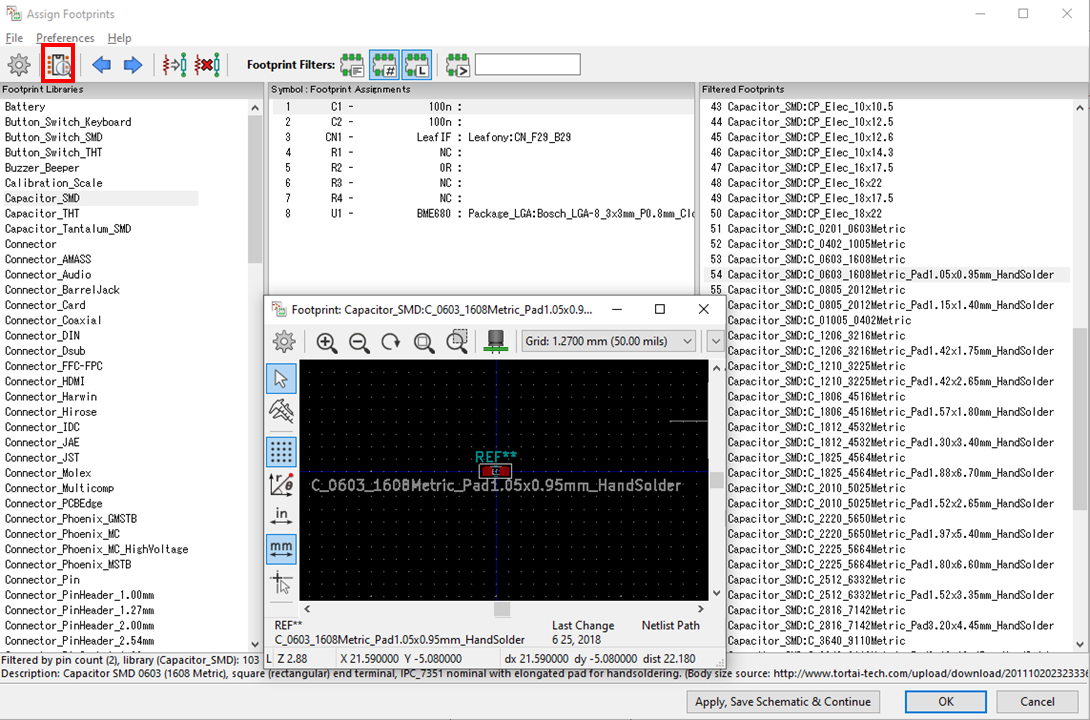Click Apply, Save Schematic & Continue

click(783, 702)
